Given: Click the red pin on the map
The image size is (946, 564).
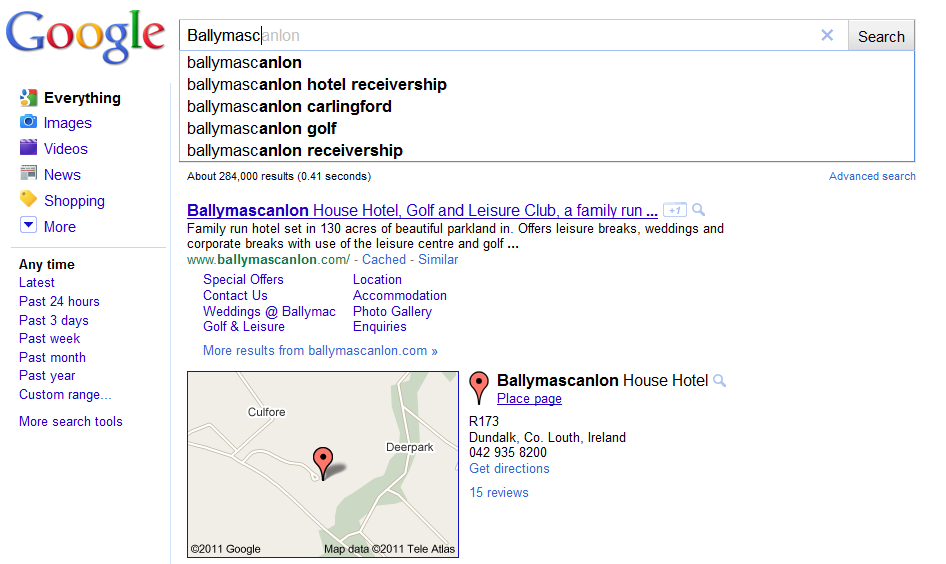Looking at the screenshot, I should (323, 463).
